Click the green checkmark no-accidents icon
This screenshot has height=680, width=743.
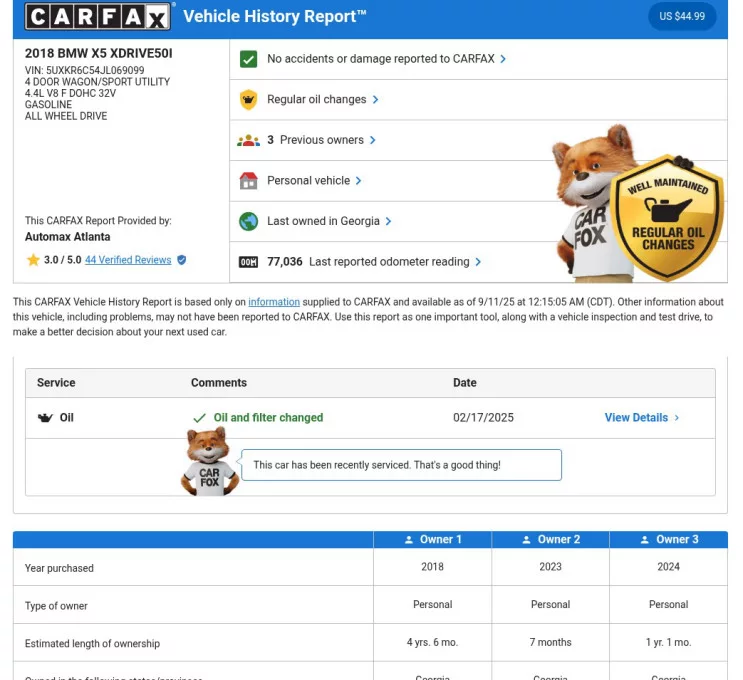pyautogui.click(x=248, y=59)
